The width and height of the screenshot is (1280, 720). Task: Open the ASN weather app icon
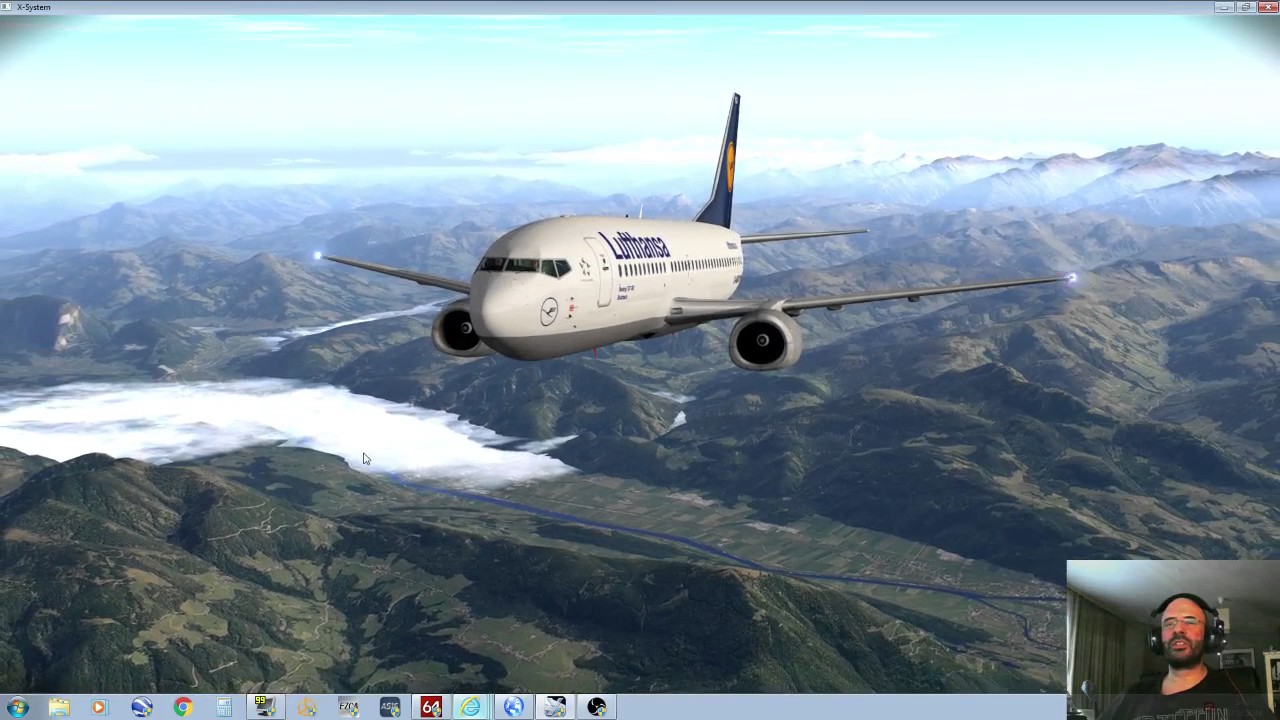(x=389, y=707)
